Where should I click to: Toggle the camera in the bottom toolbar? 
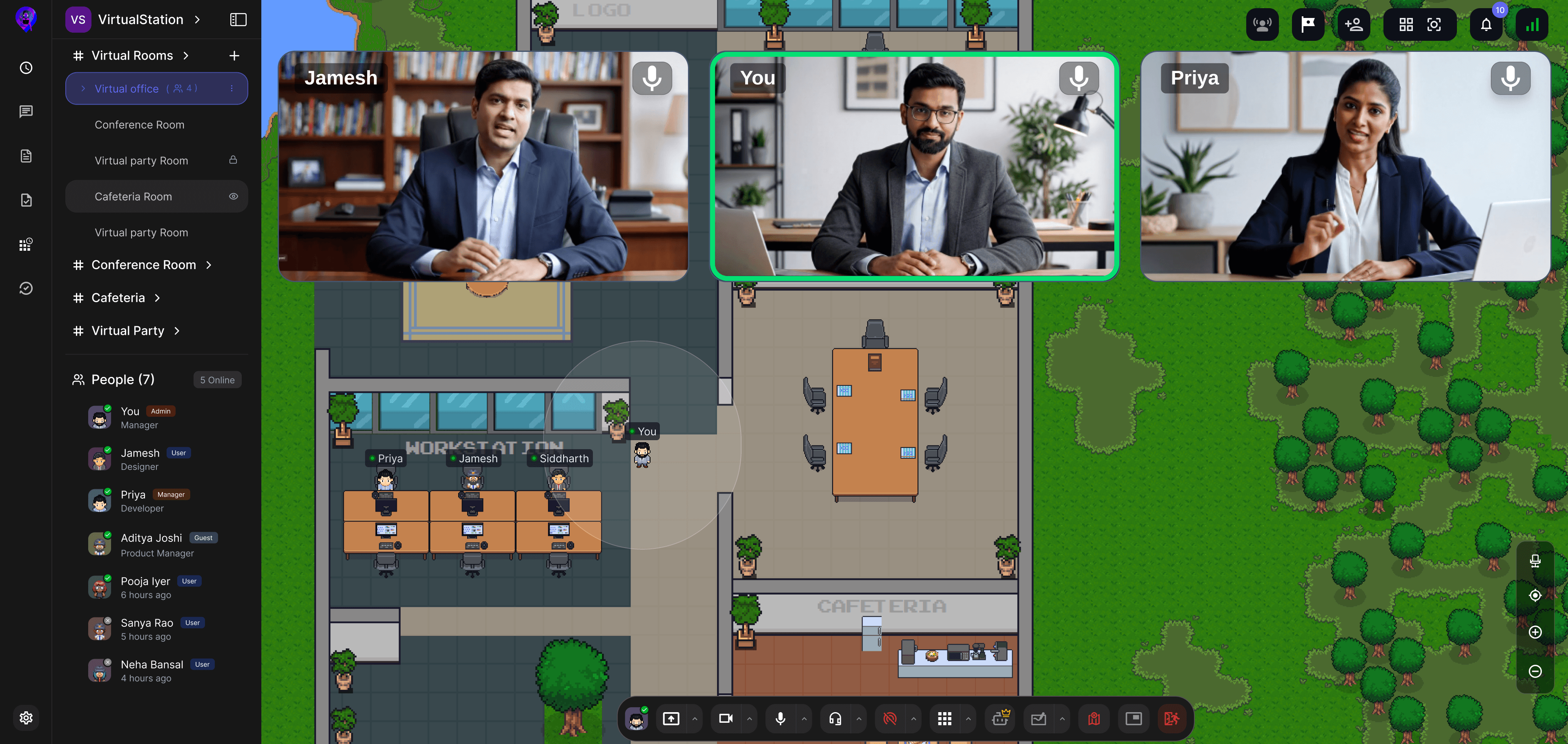click(x=726, y=718)
